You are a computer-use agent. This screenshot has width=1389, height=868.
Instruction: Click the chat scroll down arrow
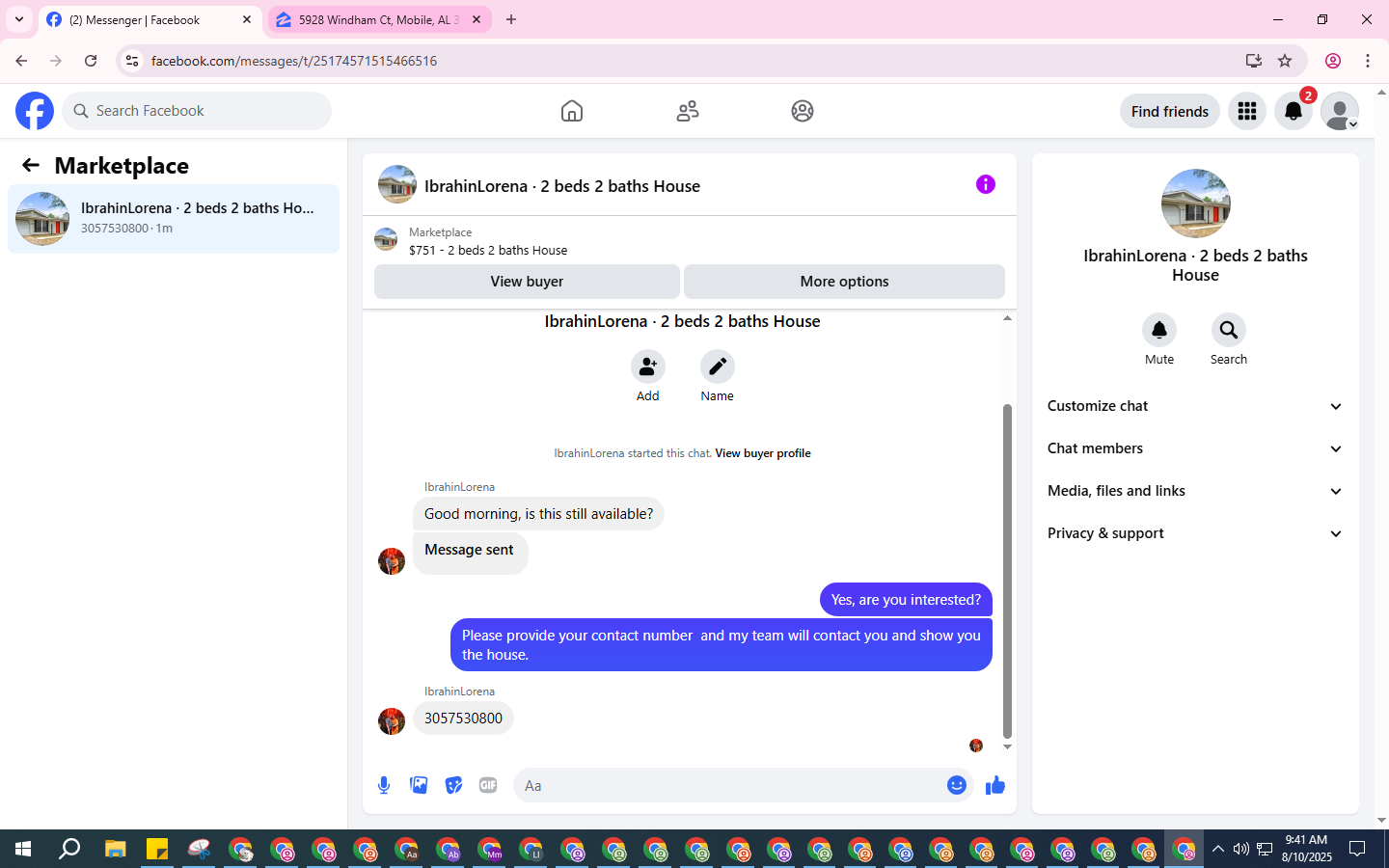pyautogui.click(x=1007, y=747)
